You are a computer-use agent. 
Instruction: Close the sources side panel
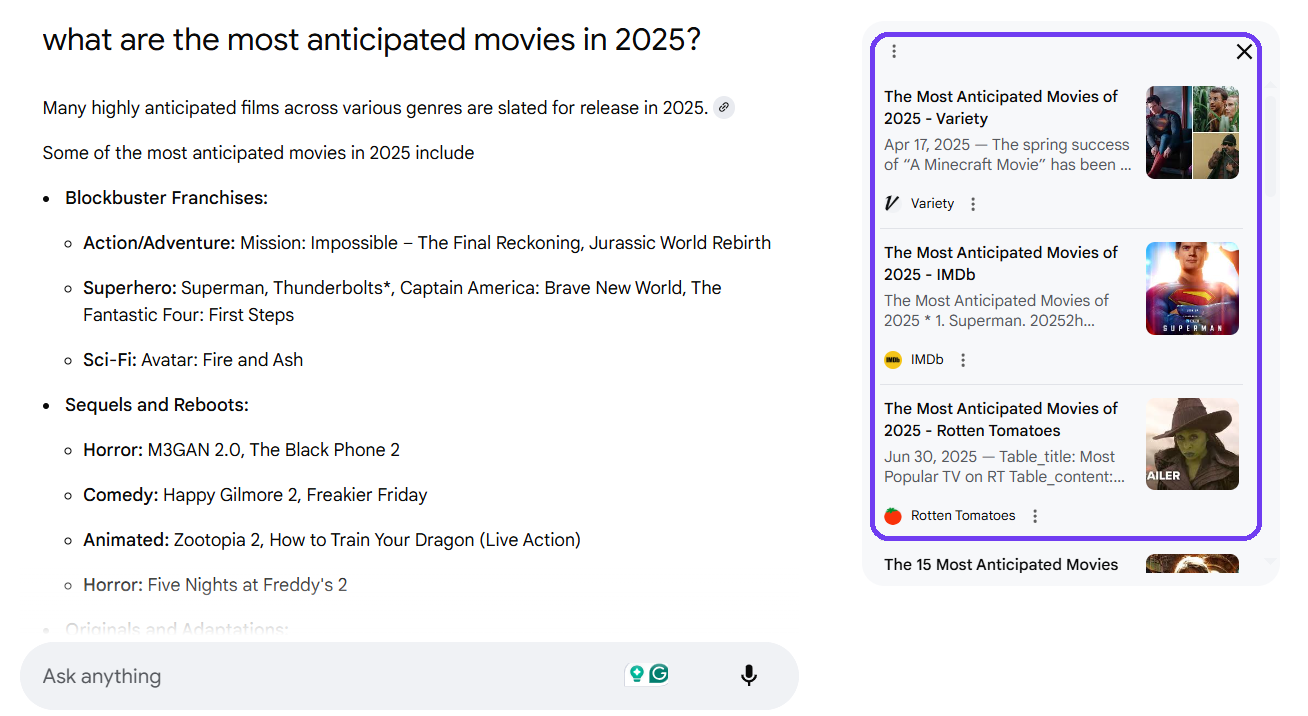(1244, 52)
